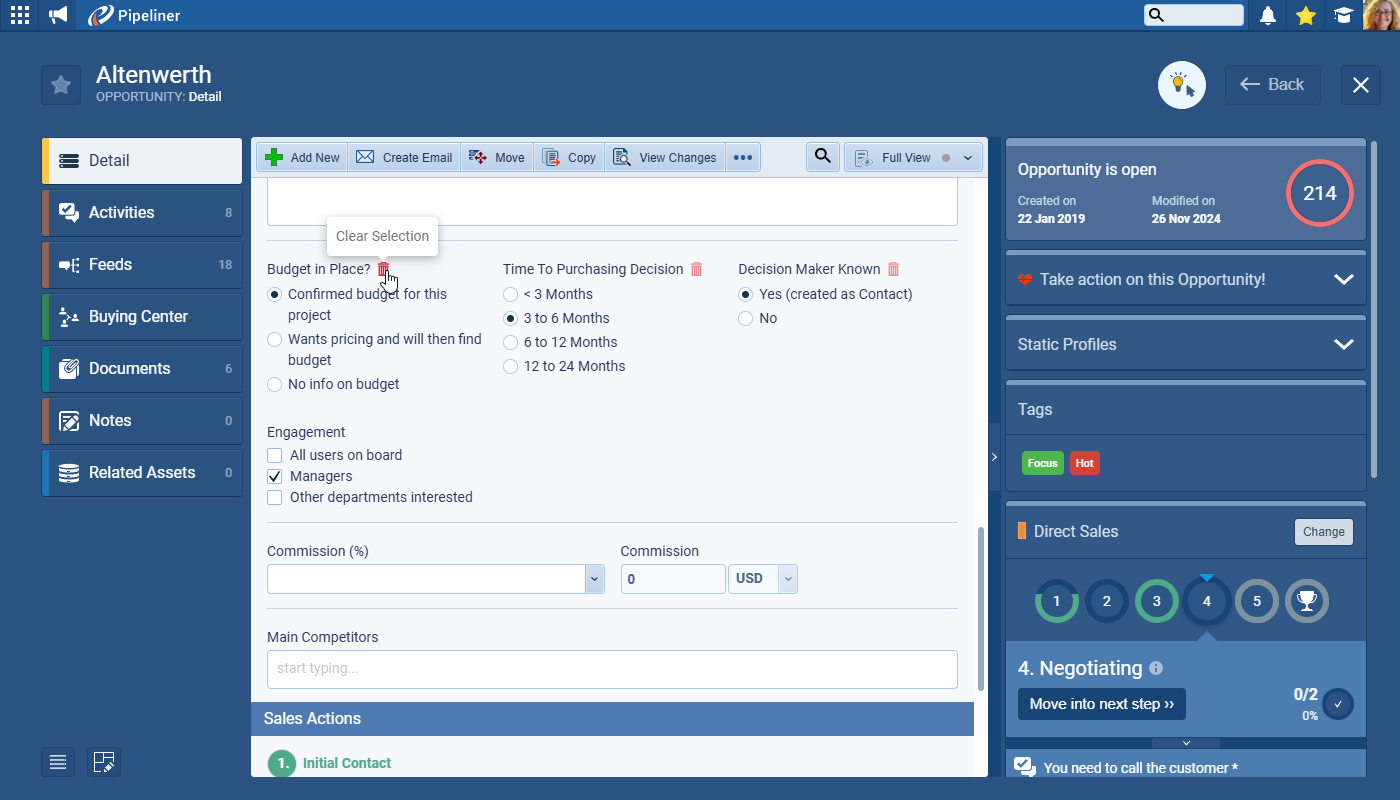The image size is (1400, 800).
Task: Click the Move into next step button
Action: (x=1101, y=704)
